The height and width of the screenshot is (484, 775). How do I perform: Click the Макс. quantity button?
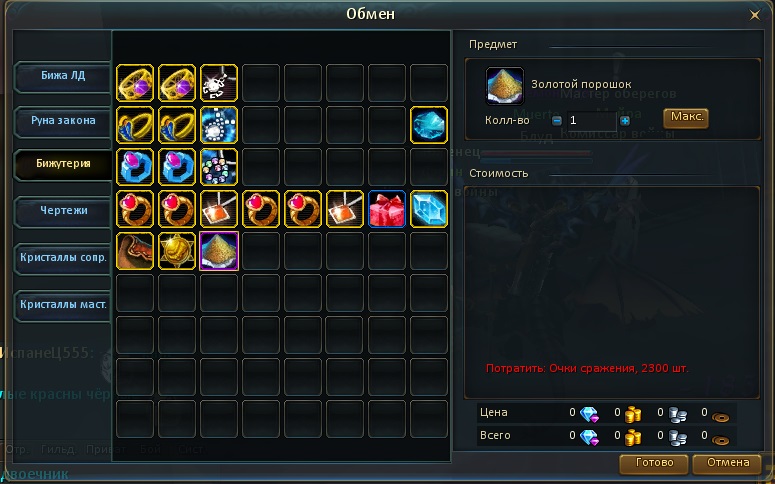(686, 118)
